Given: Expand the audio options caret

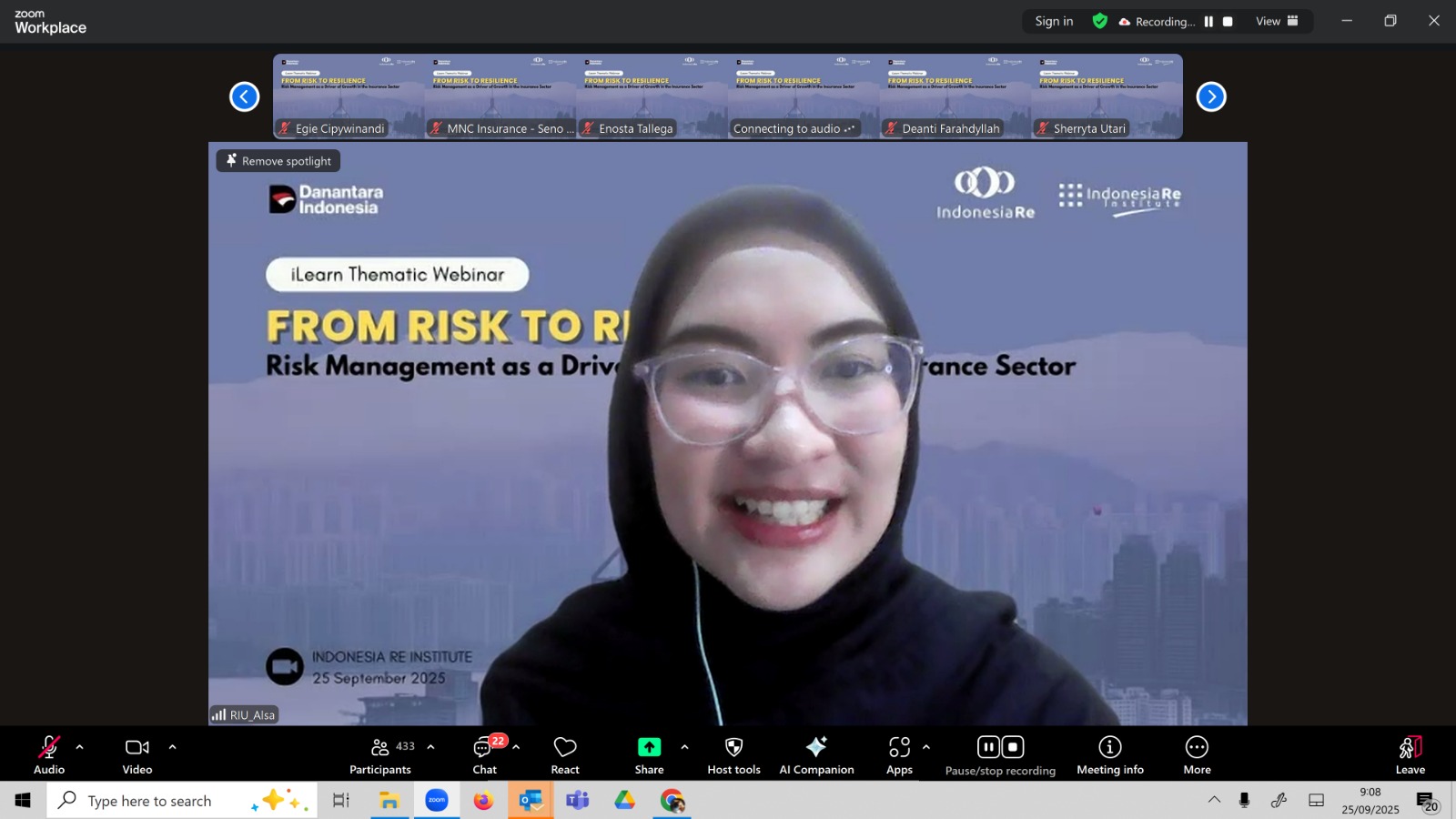Looking at the screenshot, I should [80, 747].
